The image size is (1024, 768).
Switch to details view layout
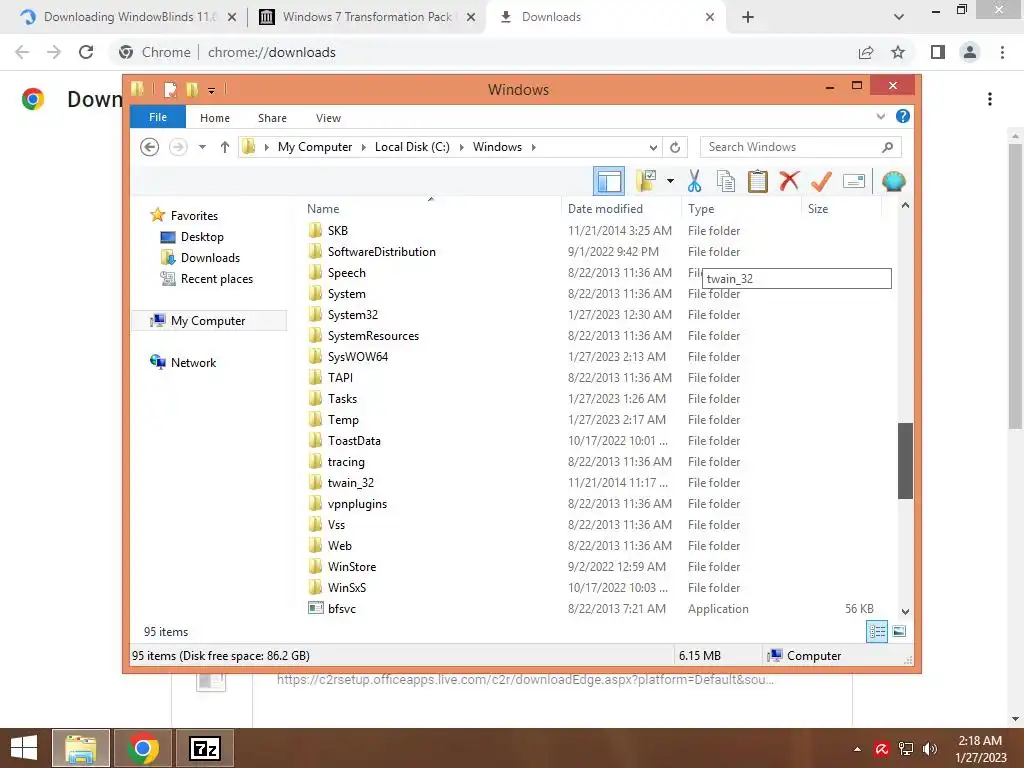click(876, 631)
